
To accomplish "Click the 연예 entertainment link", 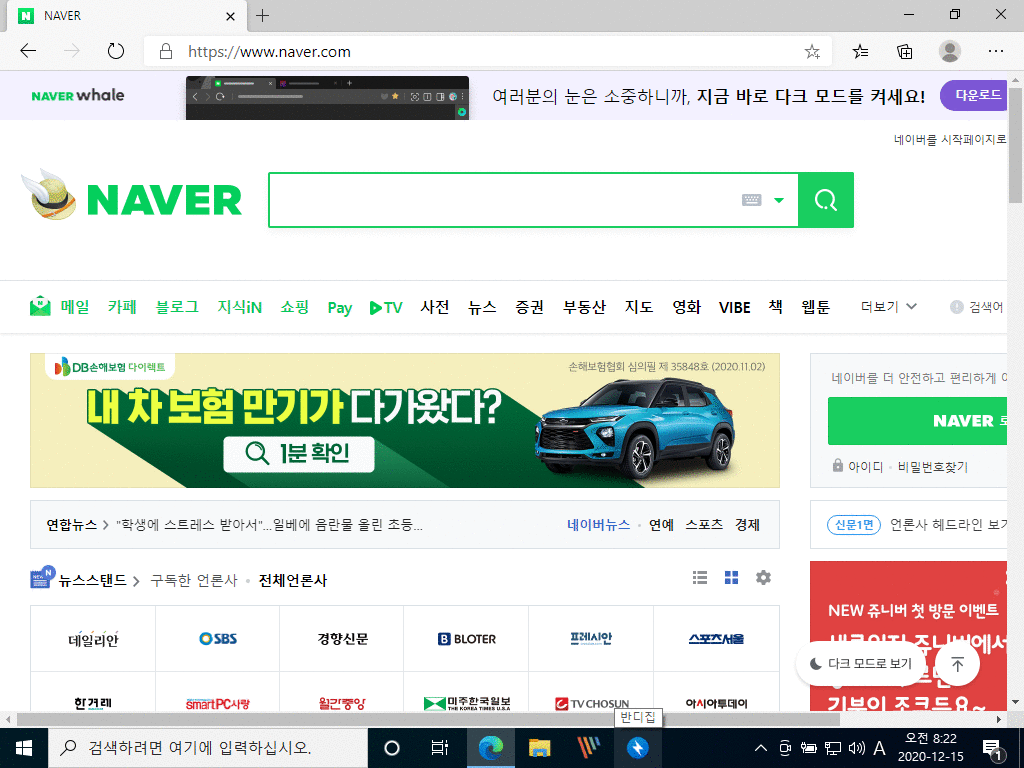I will click(661, 525).
